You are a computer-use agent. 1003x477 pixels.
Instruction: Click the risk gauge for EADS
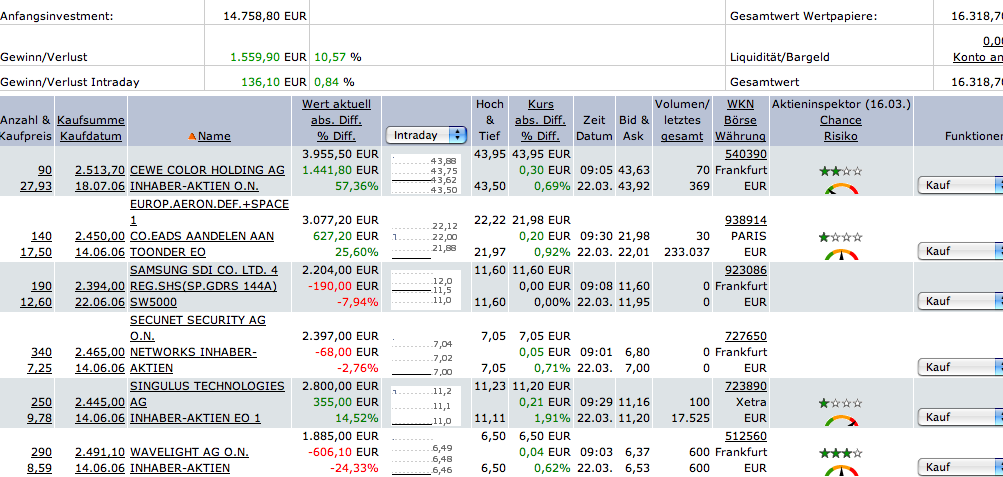(x=841, y=255)
